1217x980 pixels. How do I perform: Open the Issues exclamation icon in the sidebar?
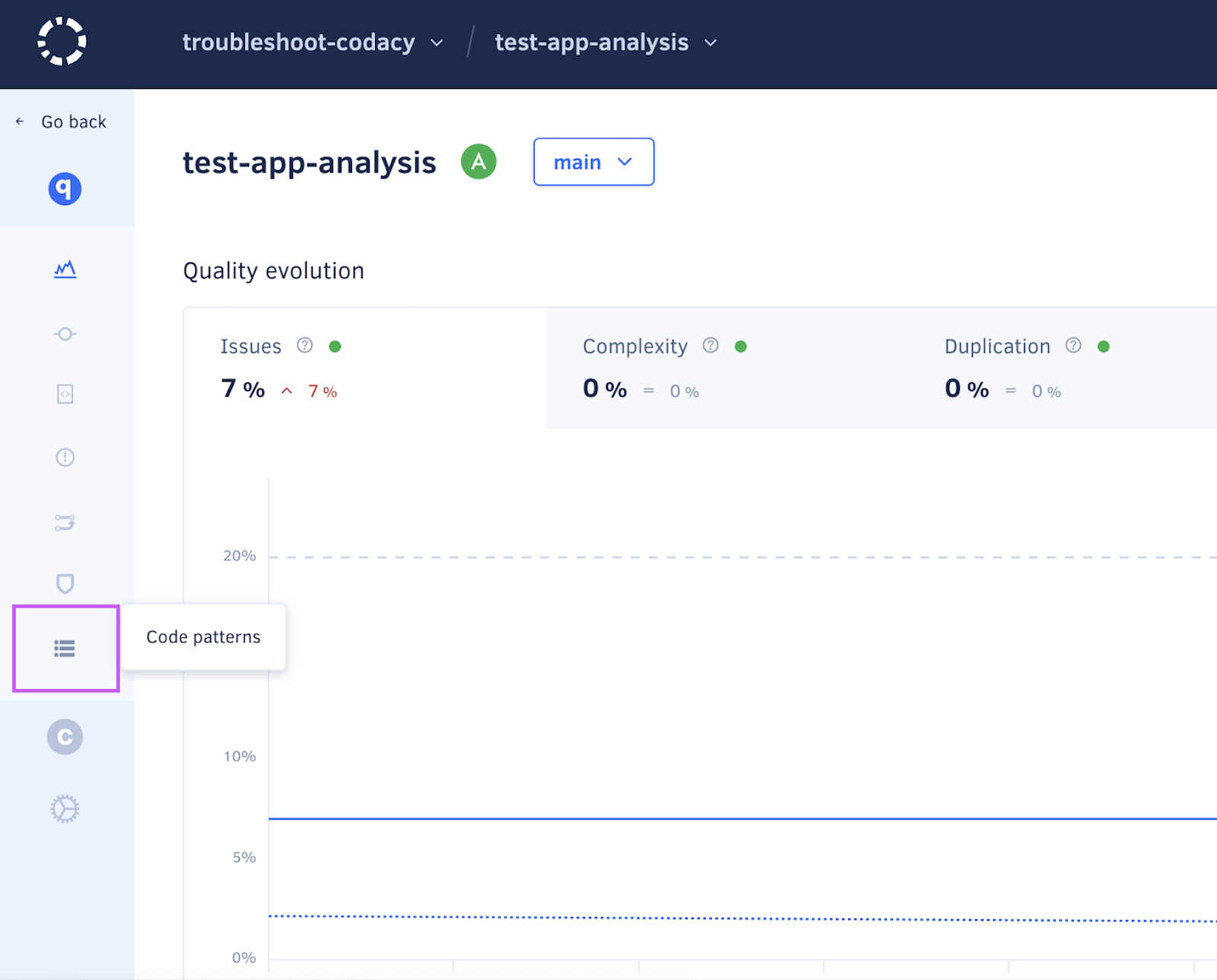coord(65,457)
